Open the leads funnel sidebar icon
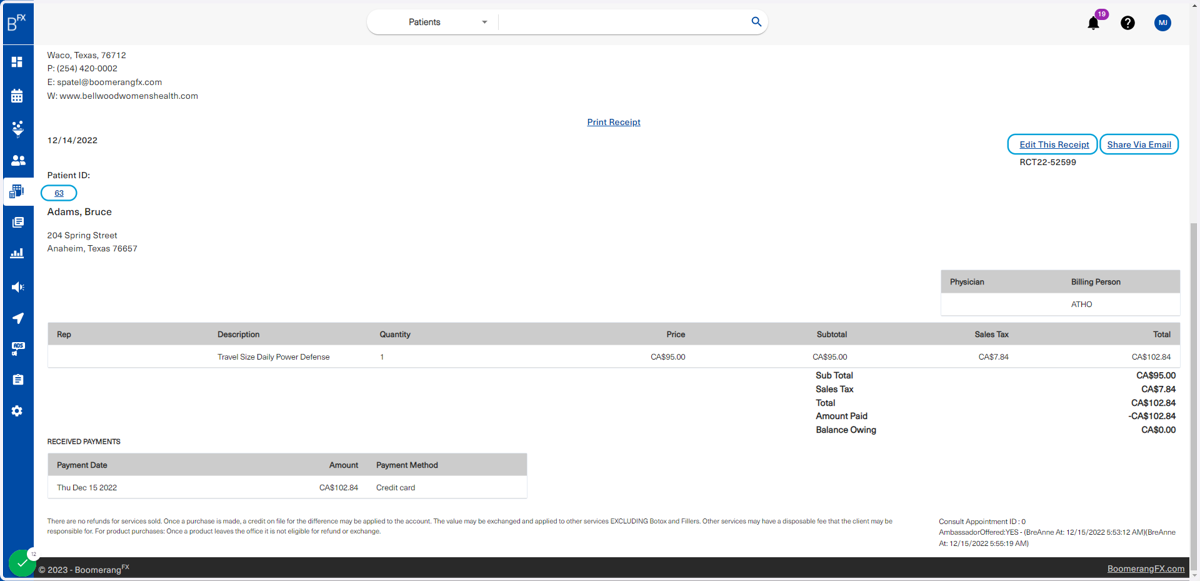 (x=17, y=128)
